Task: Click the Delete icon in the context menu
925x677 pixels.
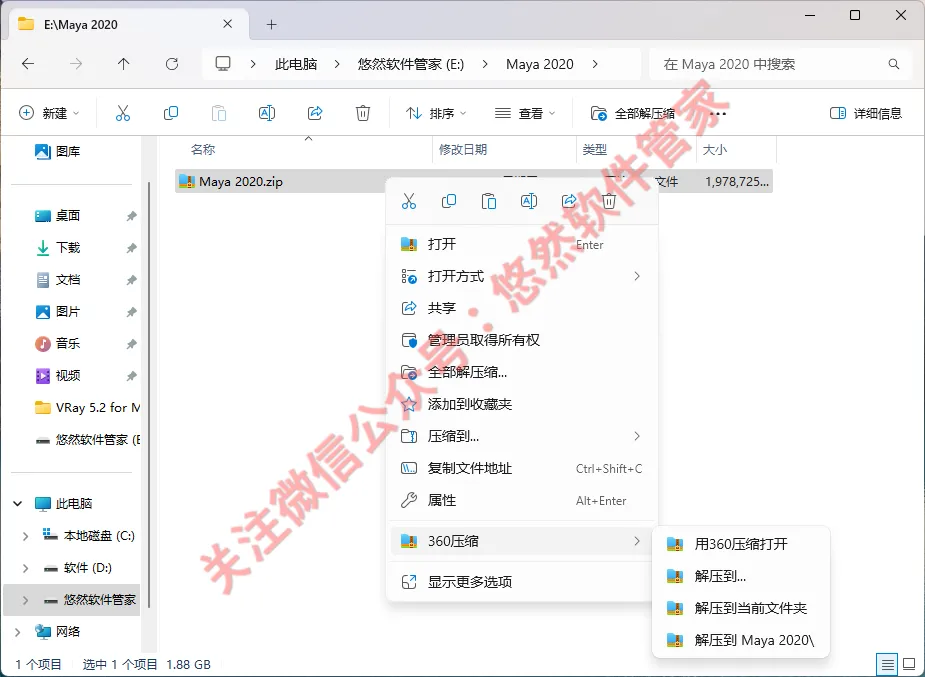Action: tap(609, 202)
